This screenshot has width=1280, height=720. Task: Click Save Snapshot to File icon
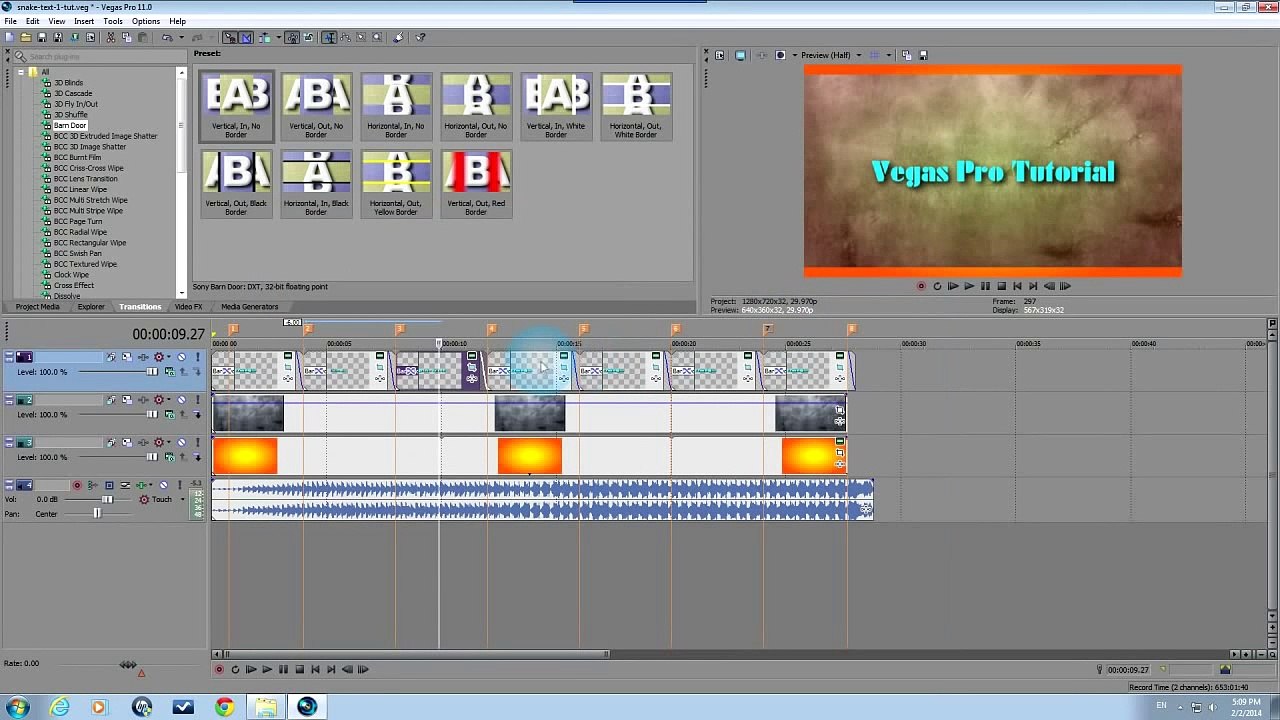click(923, 55)
